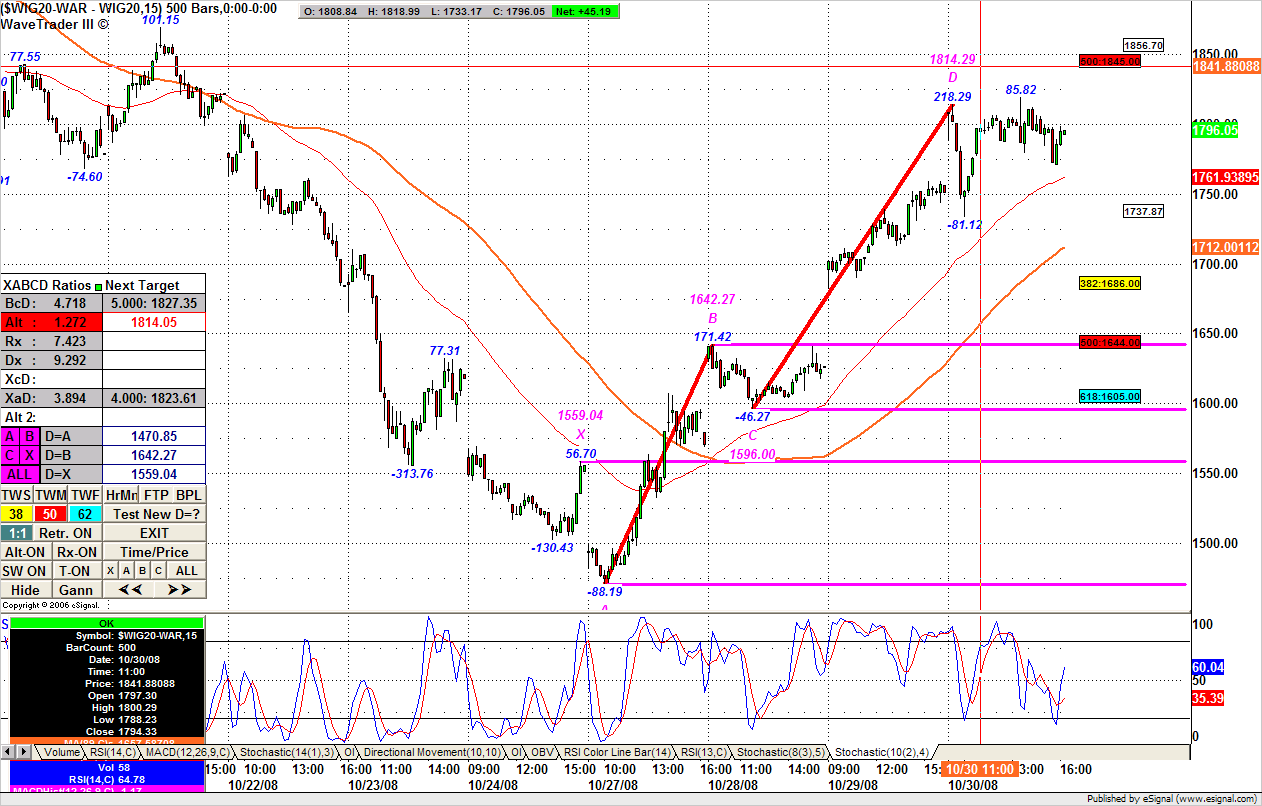The width and height of the screenshot is (1262, 806).
Task: Click the D=X value 1559.04 cell
Action: [x=154, y=474]
